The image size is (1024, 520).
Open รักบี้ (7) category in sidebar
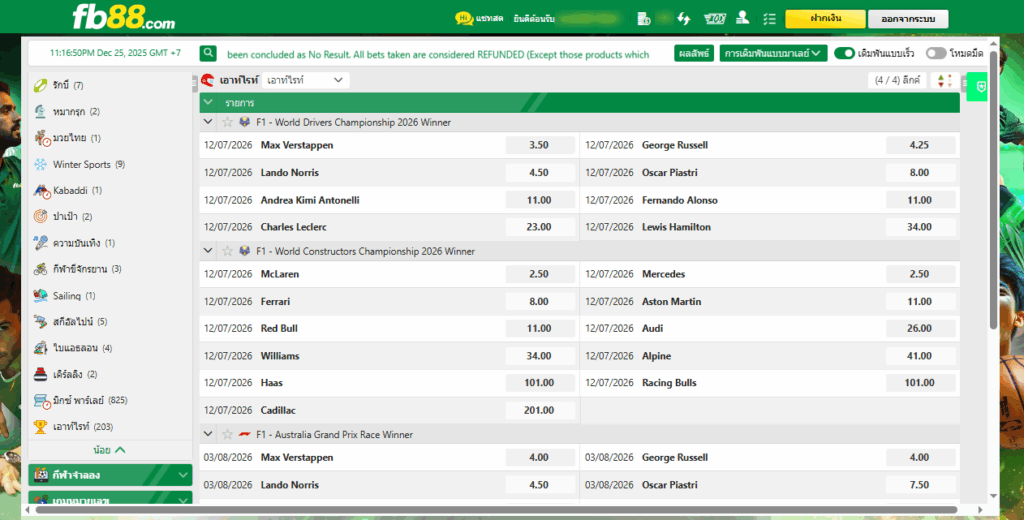click(68, 85)
